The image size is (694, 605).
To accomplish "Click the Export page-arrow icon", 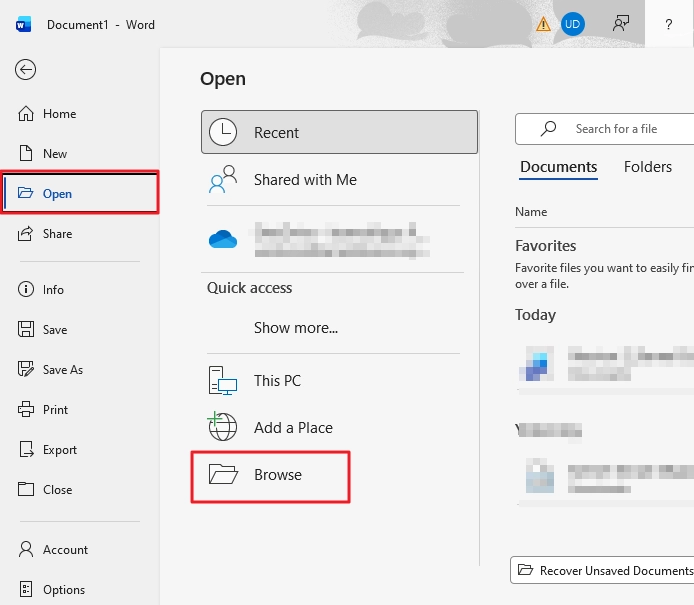I will [x=26, y=449].
